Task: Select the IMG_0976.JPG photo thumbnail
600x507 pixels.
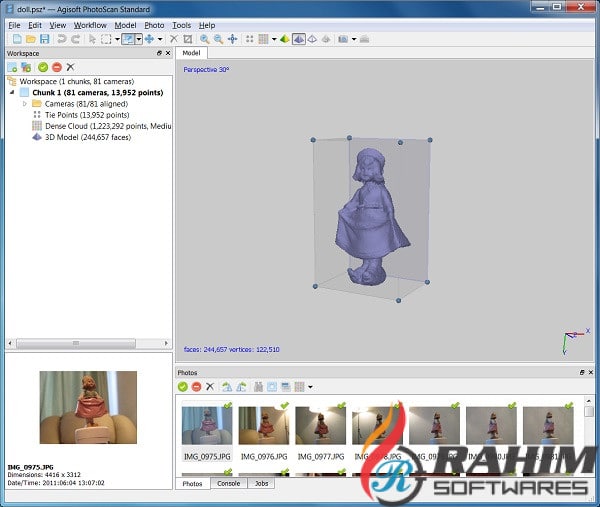Action: click(263, 427)
